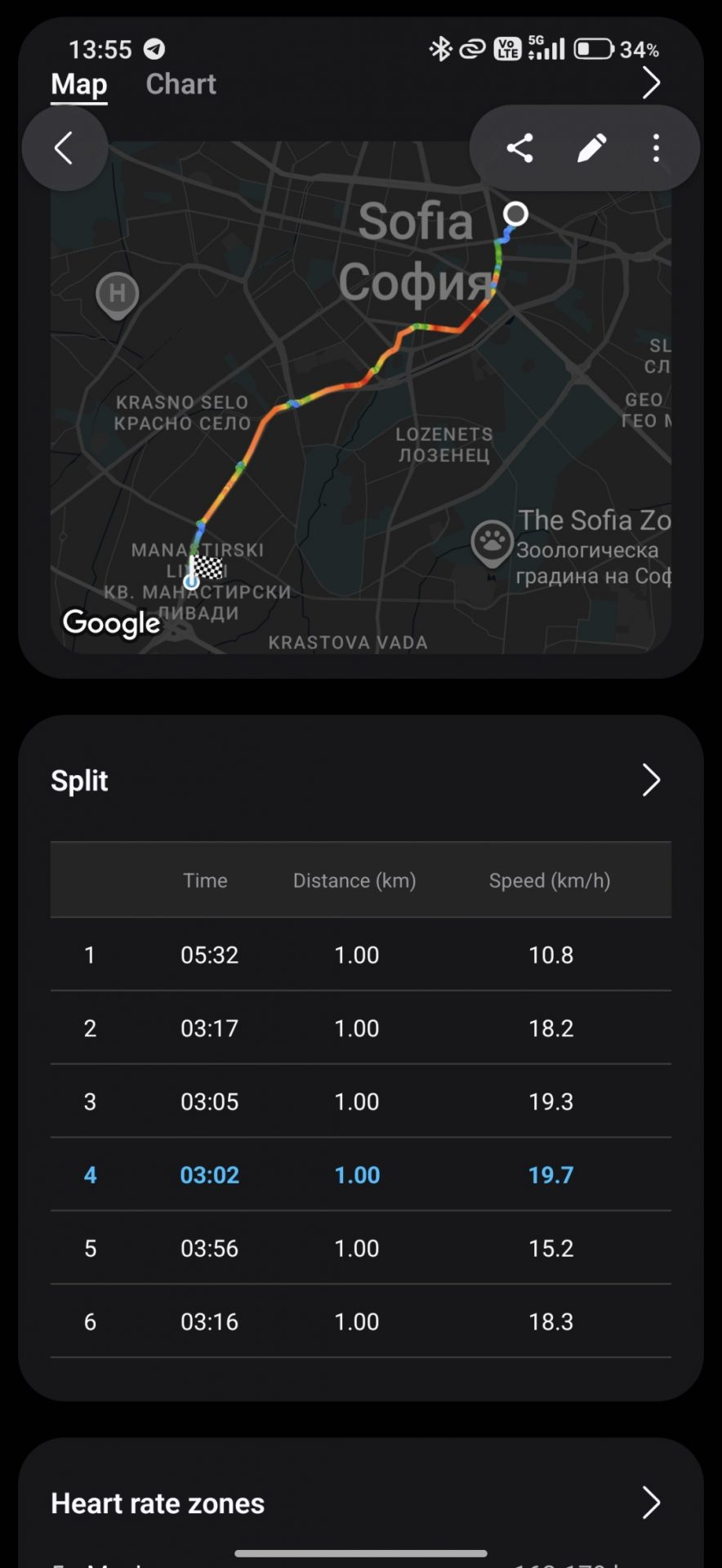Tap the battery indicator in status bar
722x1568 pixels.
click(x=594, y=49)
